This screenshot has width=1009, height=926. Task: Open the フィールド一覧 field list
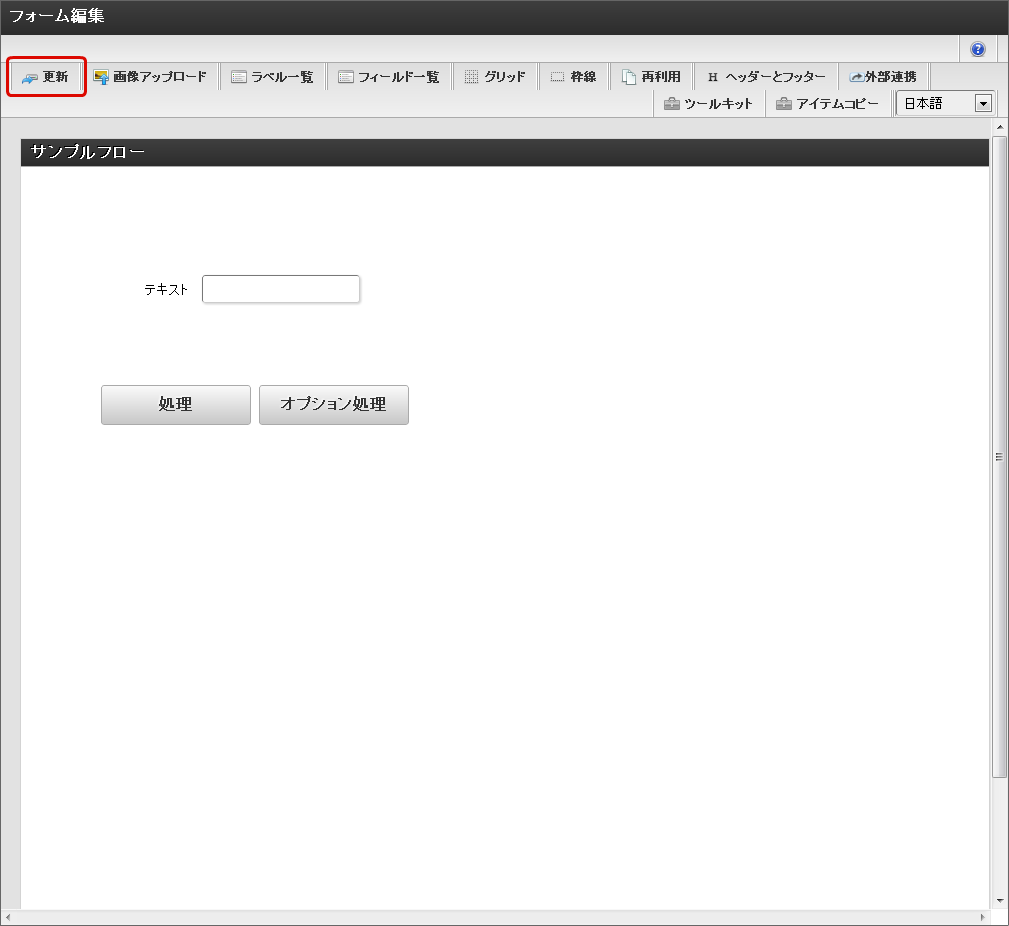(x=389, y=77)
